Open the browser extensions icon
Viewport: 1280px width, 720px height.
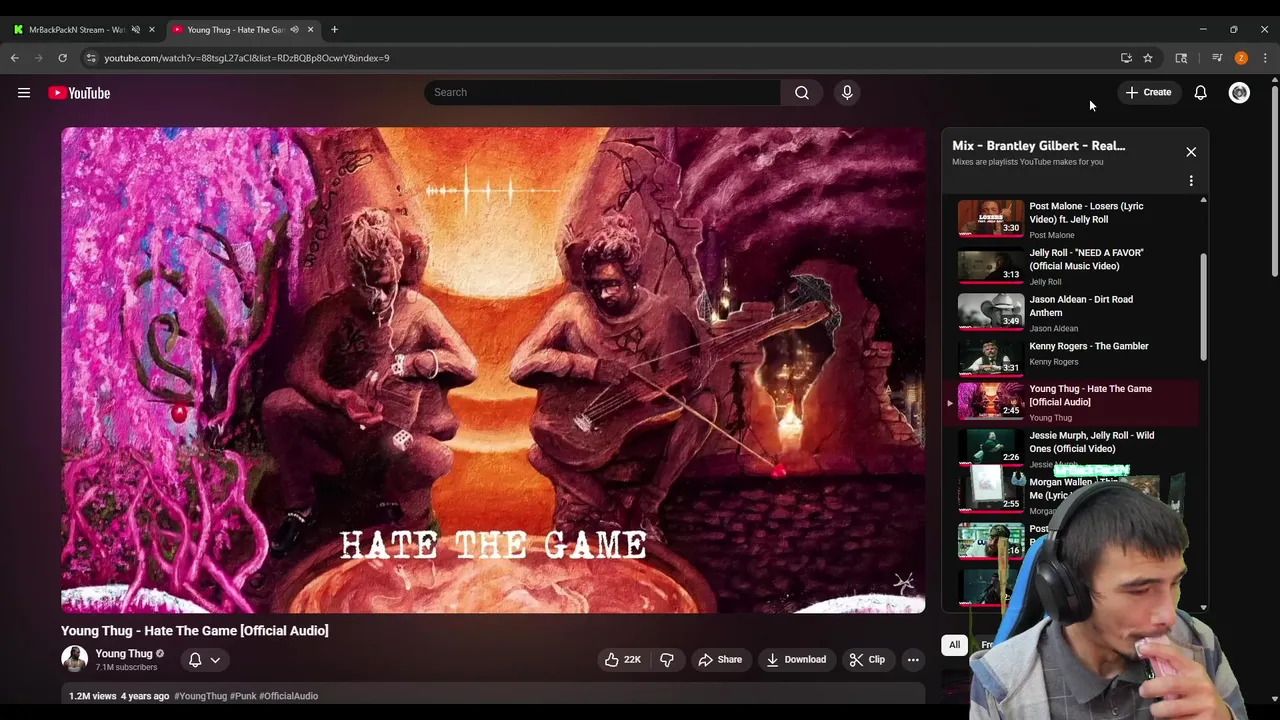click(x=1181, y=58)
